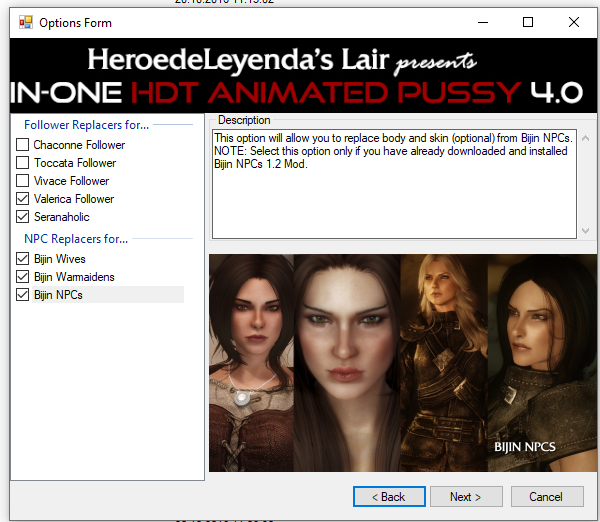Image resolution: width=600 pixels, height=522 pixels.
Task: Toggle the Bijin NPCs checkbox
Action: pyautogui.click(x=23, y=295)
